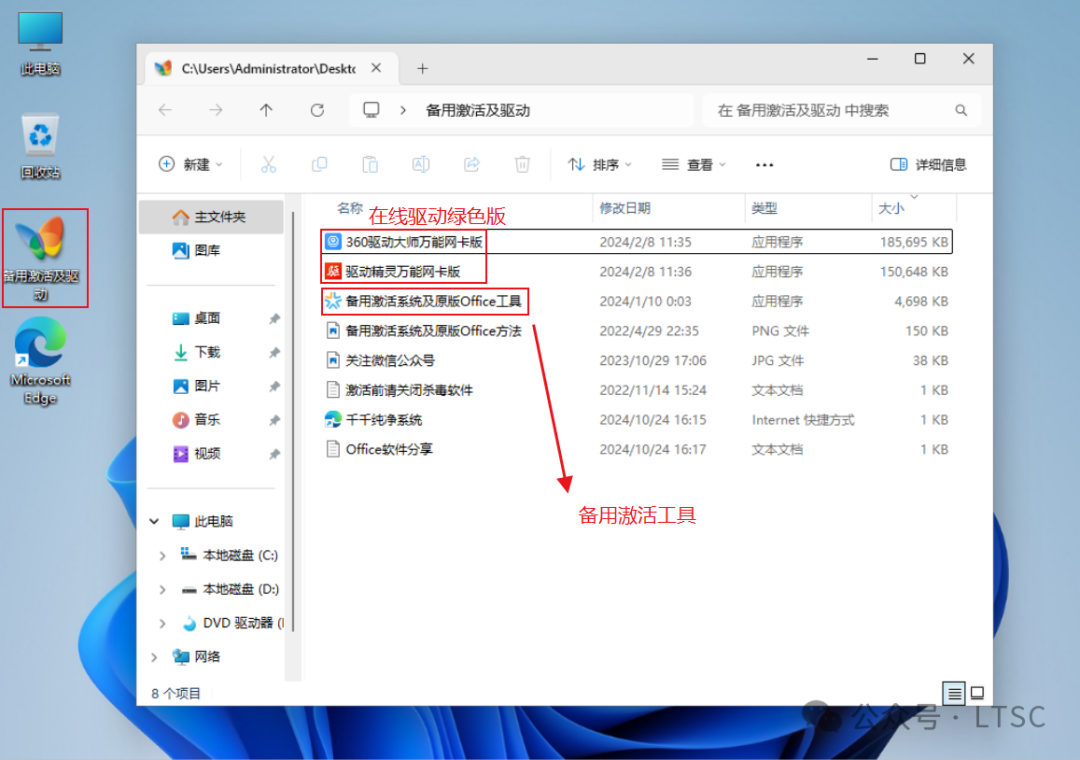The height and width of the screenshot is (760, 1080).
Task: Select file 备用激活系统及原版Office方法
Action: coord(636,331)
